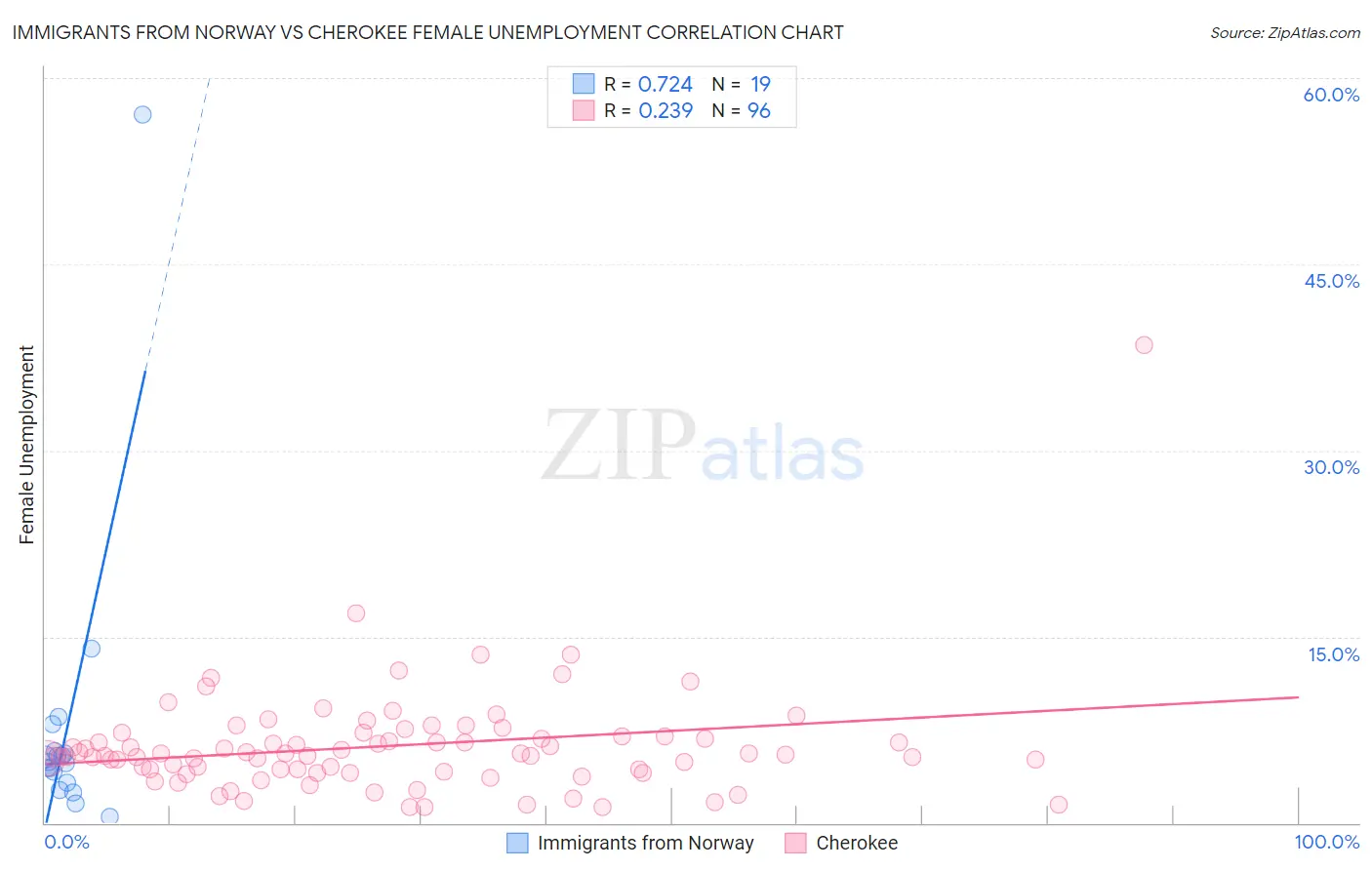This screenshot has width=1372, height=870.
Task: Click the 30.0% y-axis label
Action: click(1331, 467)
